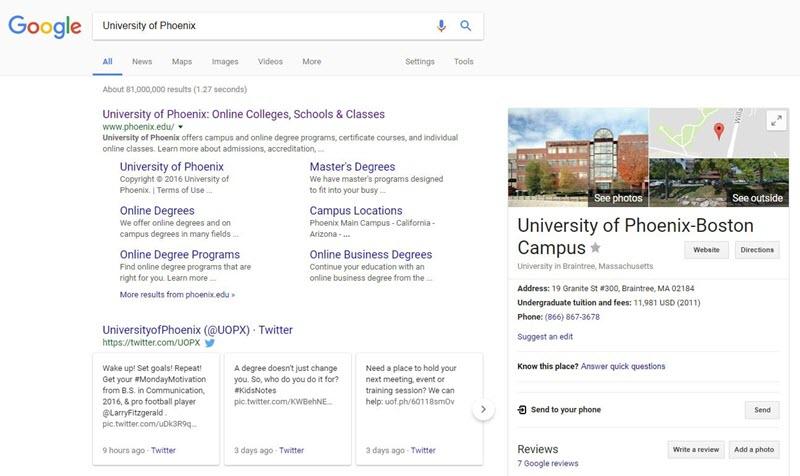800x476 pixels.
Task: Open the MondayMotivation tweet card
Action: (x=156, y=409)
